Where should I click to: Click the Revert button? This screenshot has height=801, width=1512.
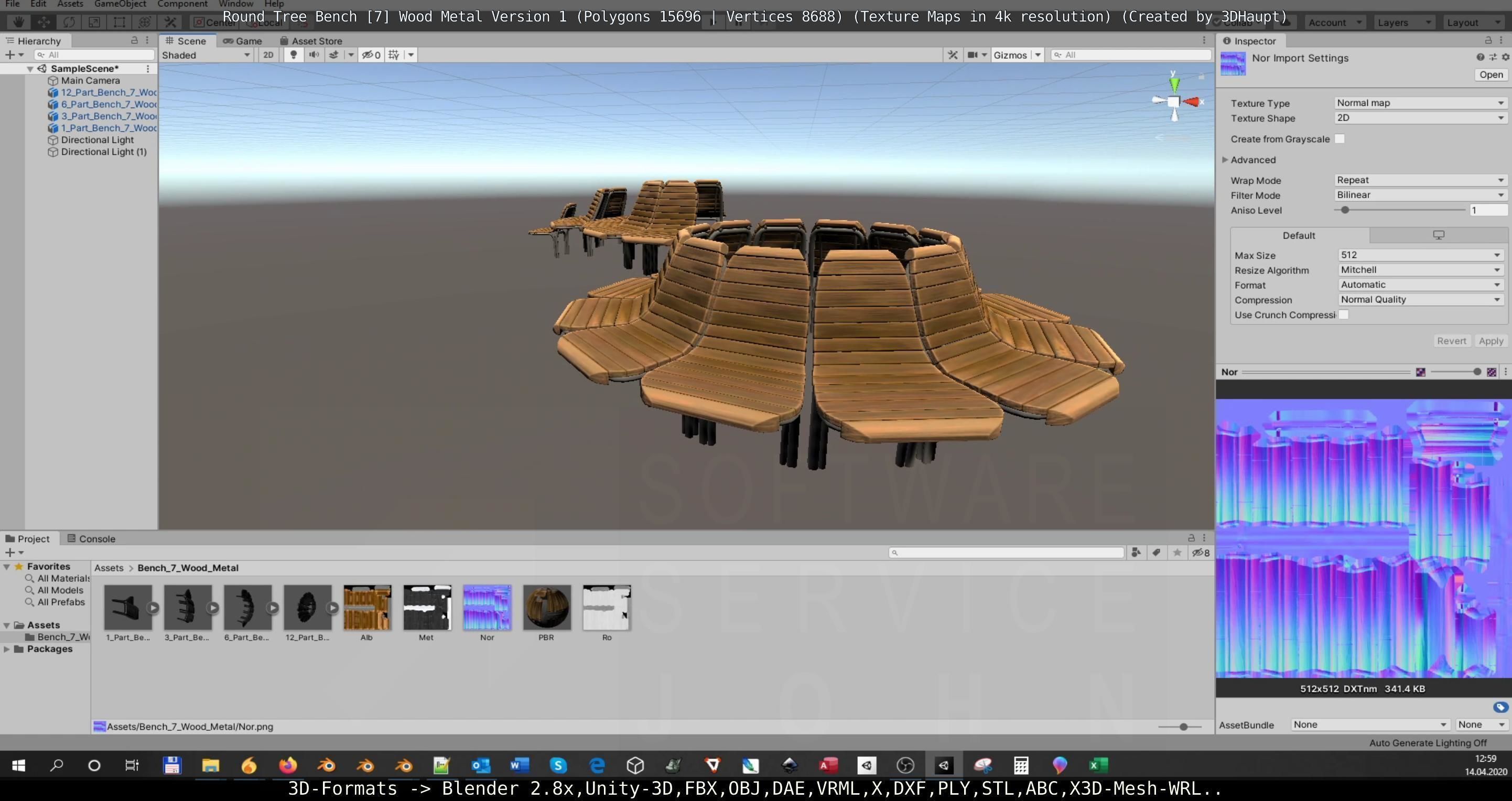pos(1451,341)
